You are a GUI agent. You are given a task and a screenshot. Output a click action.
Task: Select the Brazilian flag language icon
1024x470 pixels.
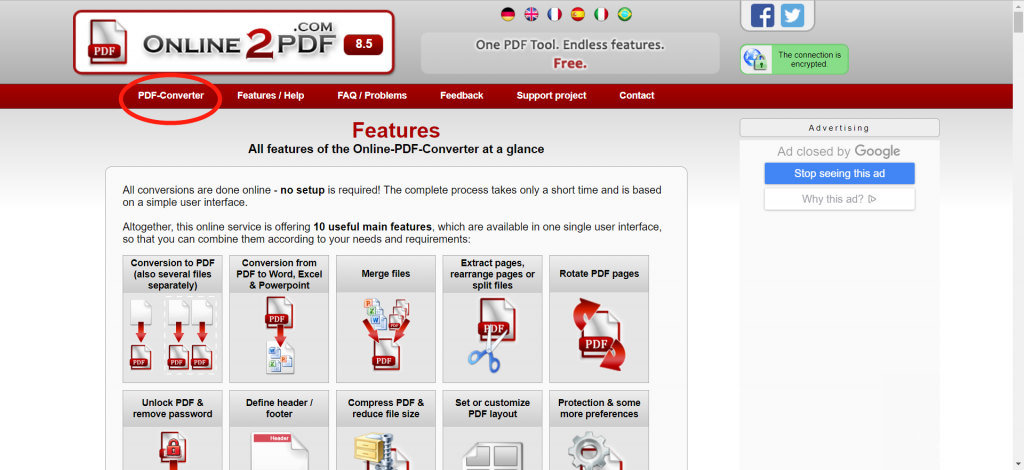[624, 14]
